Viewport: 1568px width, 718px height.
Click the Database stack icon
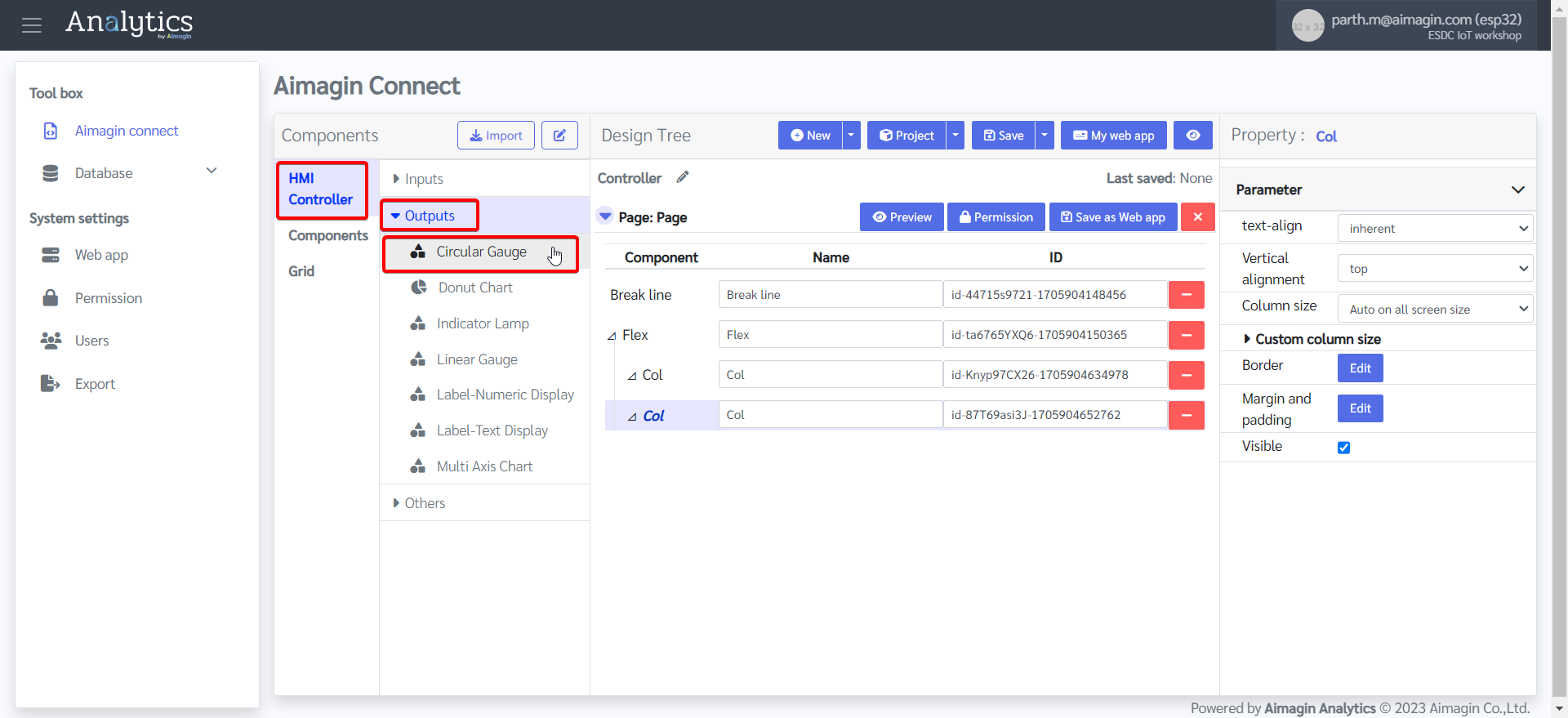coord(51,173)
